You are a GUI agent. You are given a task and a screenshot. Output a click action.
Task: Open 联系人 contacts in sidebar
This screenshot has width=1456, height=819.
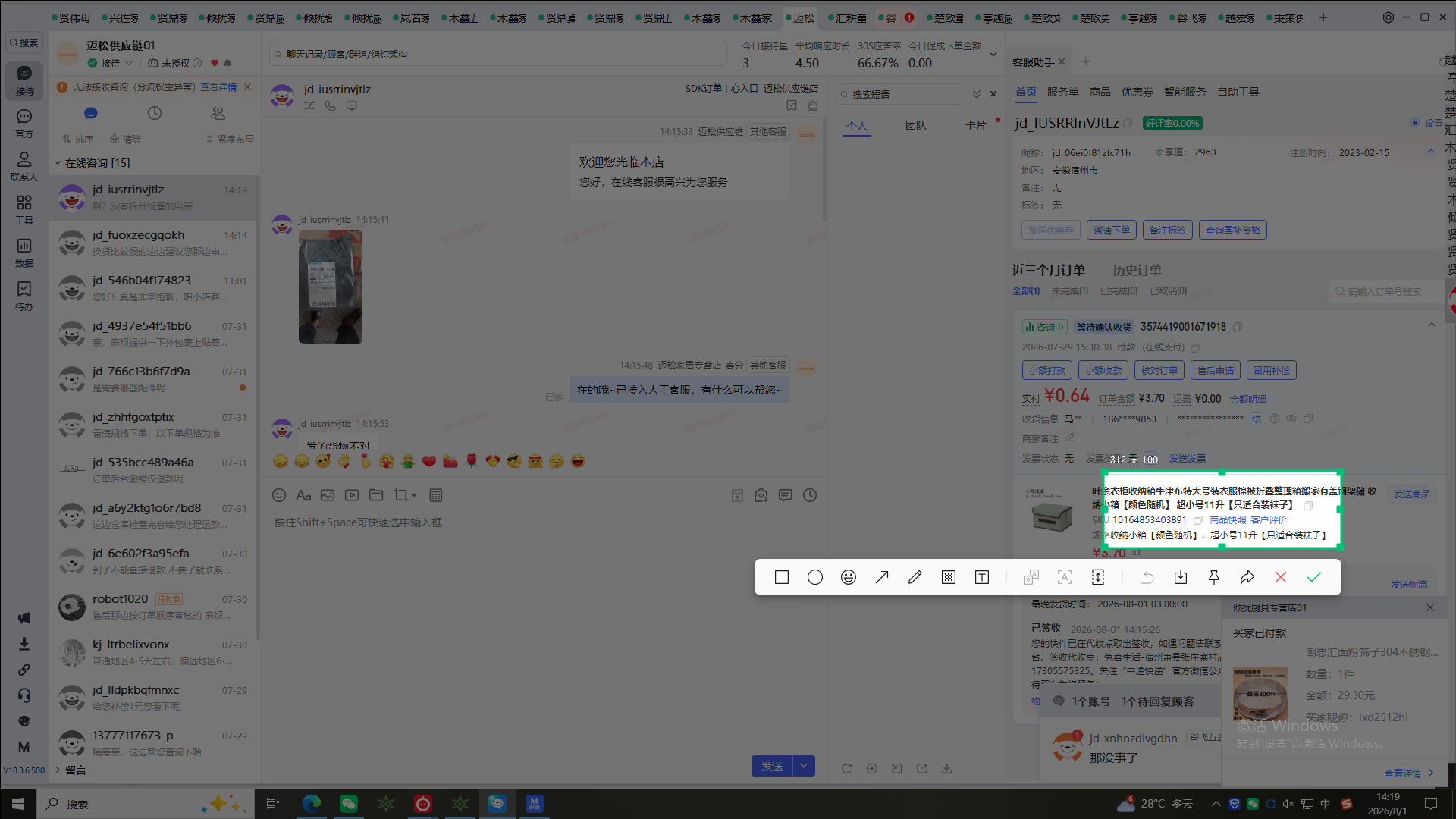pyautogui.click(x=24, y=166)
